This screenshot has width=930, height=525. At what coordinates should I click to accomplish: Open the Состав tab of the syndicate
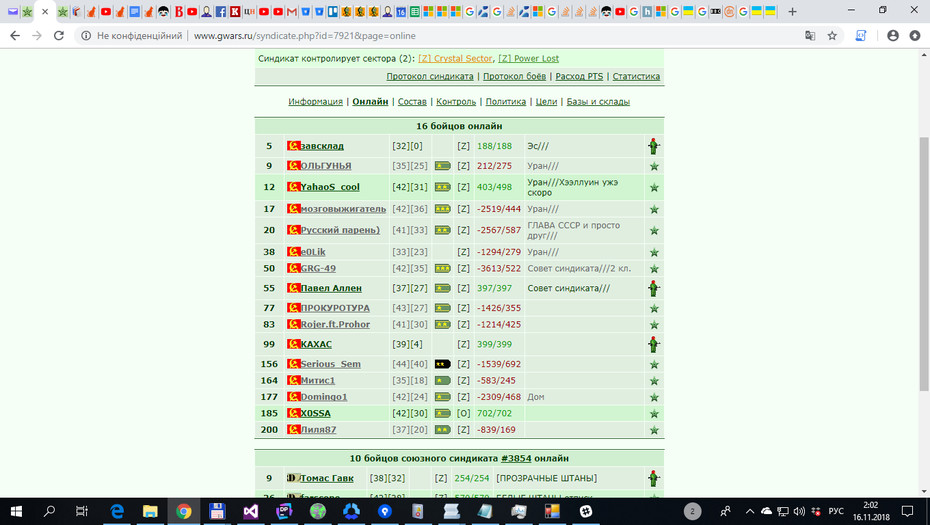click(x=412, y=101)
